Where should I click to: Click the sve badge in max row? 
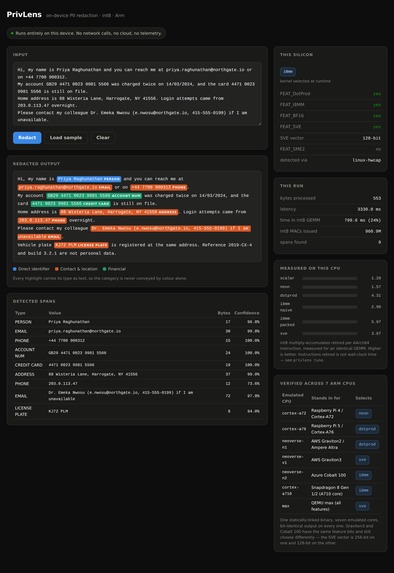tap(362, 506)
